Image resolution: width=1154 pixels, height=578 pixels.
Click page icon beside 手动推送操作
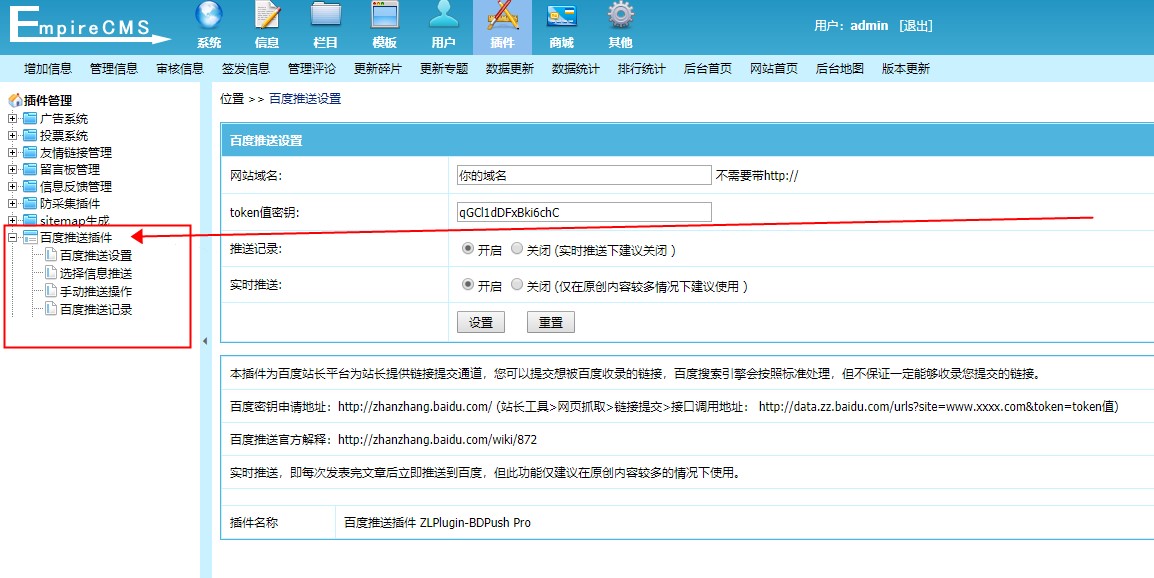click(51, 291)
